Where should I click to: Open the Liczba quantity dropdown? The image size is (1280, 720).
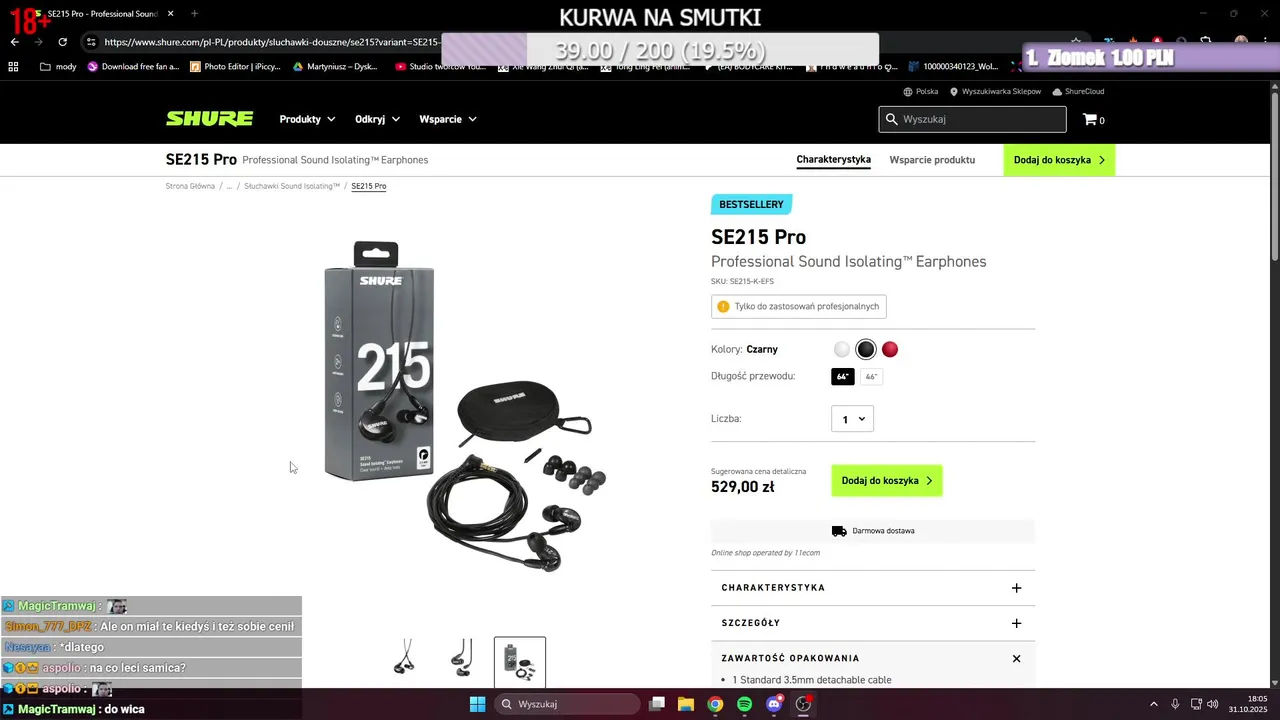coord(852,419)
